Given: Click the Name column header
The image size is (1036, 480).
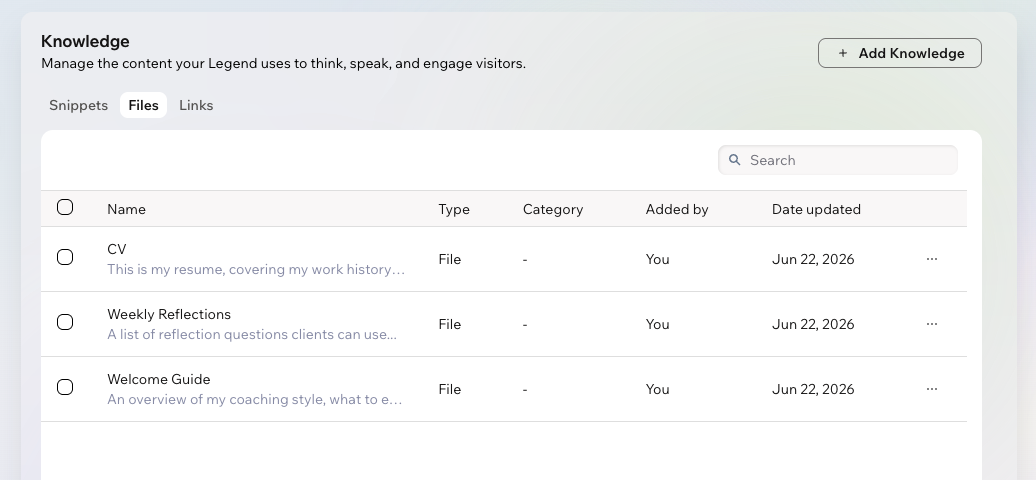Looking at the screenshot, I should tap(126, 209).
